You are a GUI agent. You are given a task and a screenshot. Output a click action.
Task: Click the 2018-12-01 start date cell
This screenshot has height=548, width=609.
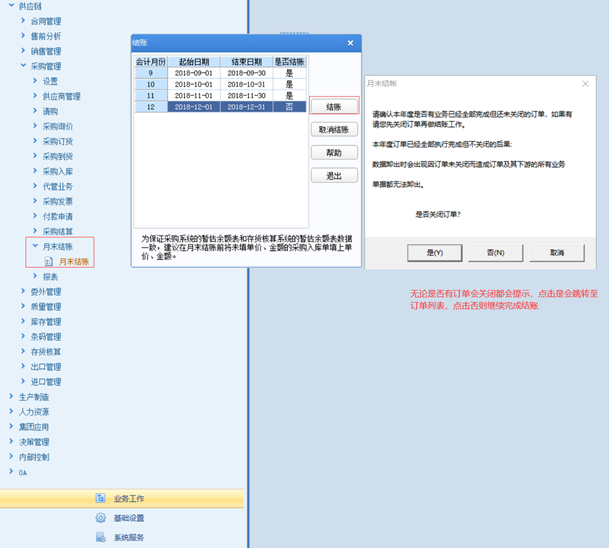[194, 107]
